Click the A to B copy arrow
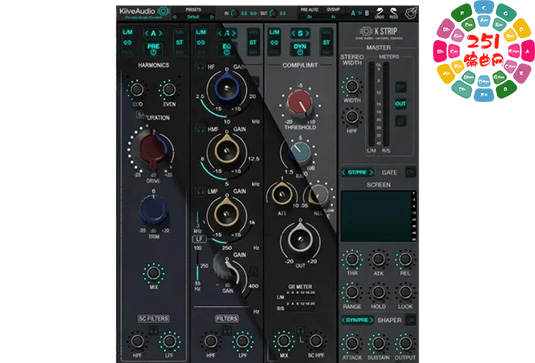535x363 pixels. click(x=360, y=13)
